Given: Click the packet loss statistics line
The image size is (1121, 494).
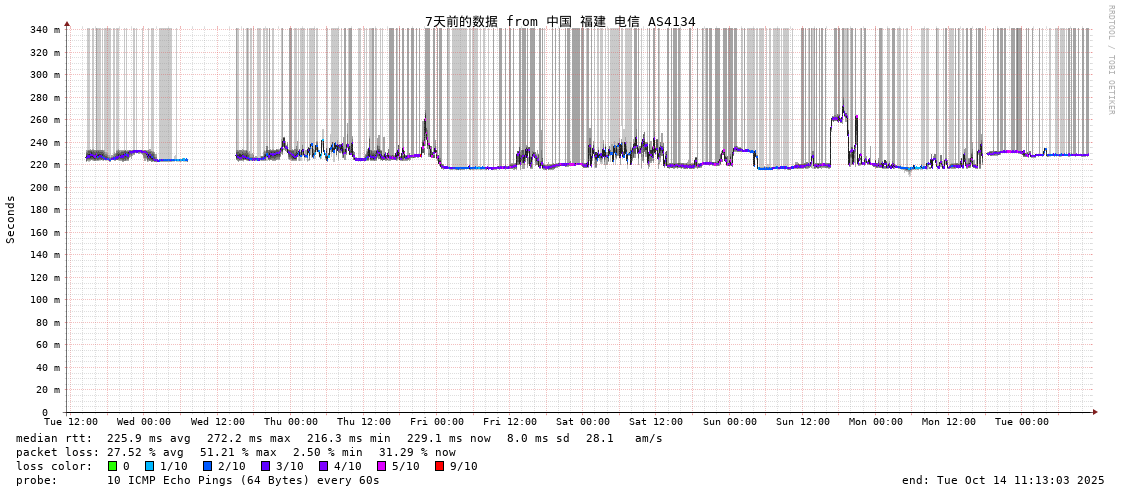Looking at the screenshot, I should coord(235,452).
